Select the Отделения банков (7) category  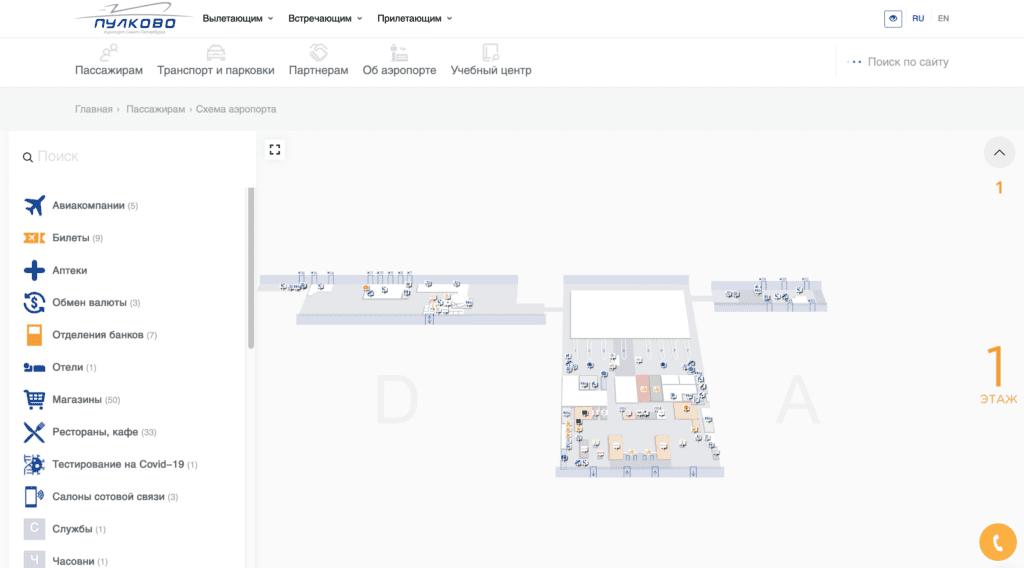104,335
